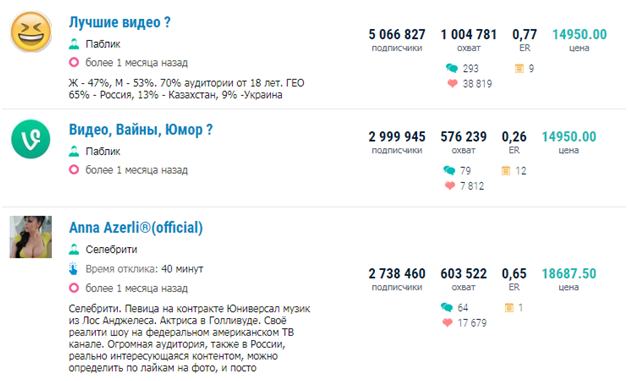Select the 18687.50 price for Anna Azerli
The width and height of the screenshot is (628, 381).
[569, 274]
